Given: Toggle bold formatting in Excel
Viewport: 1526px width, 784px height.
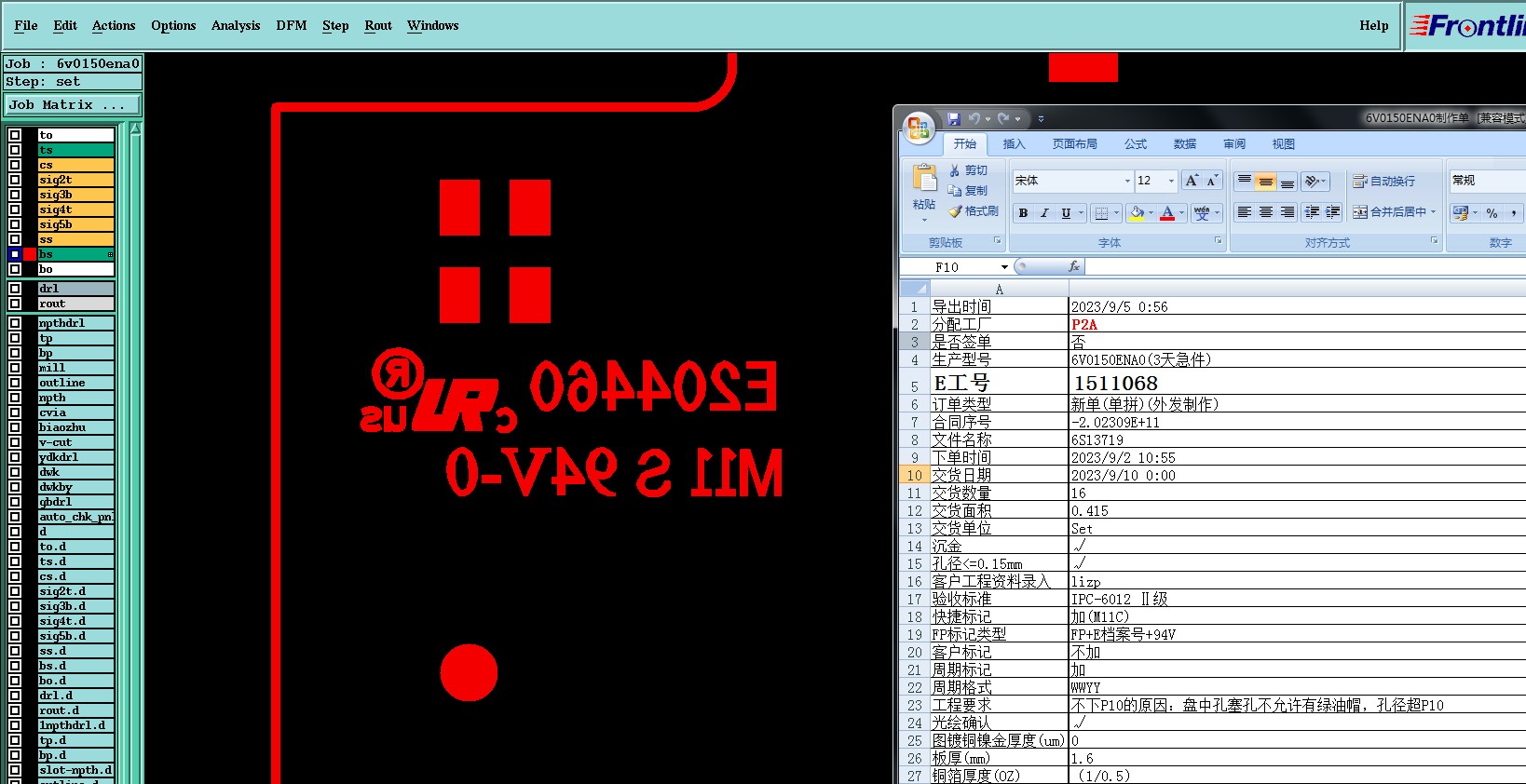Looking at the screenshot, I should point(1023,213).
